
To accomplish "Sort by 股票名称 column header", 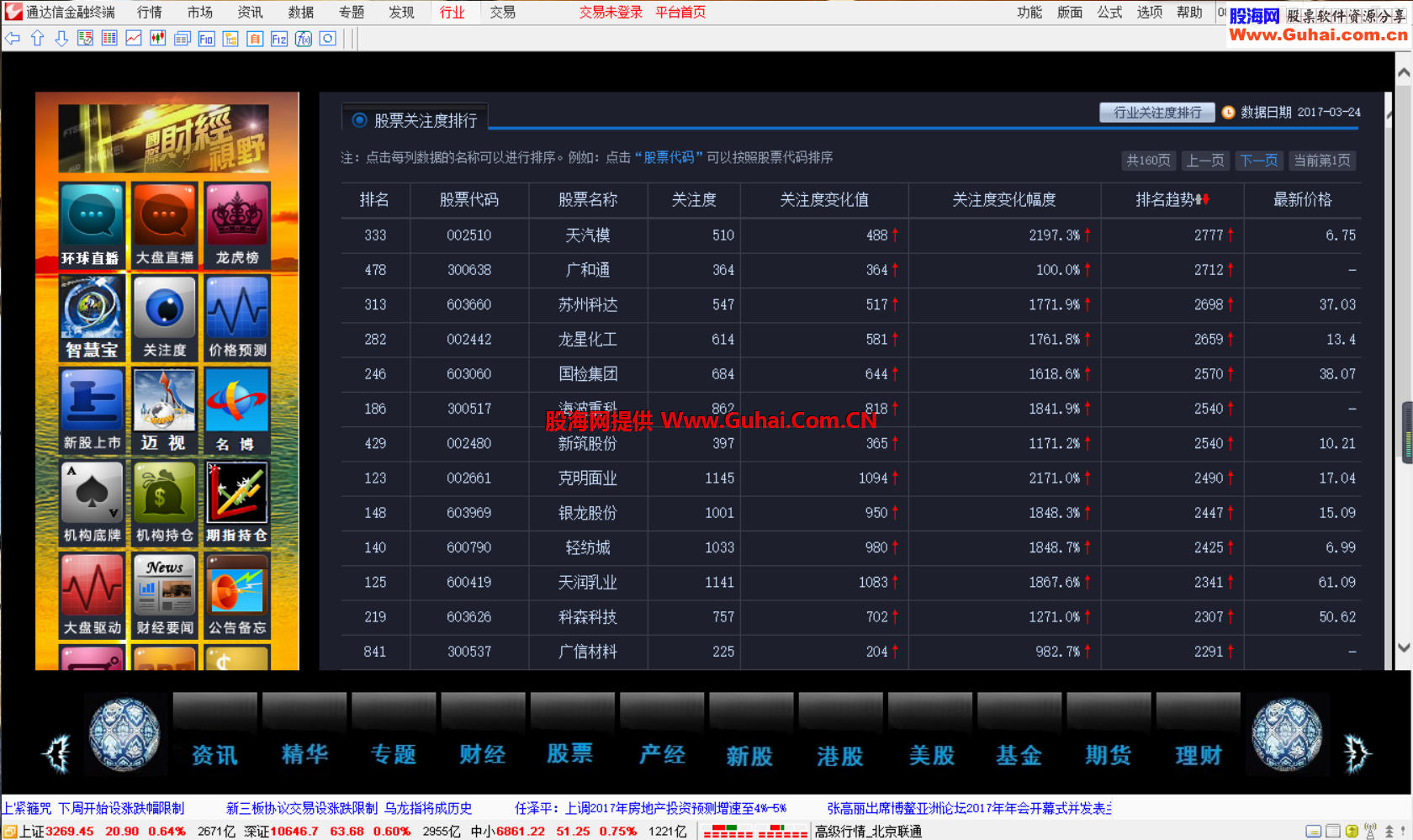I will 588,199.
